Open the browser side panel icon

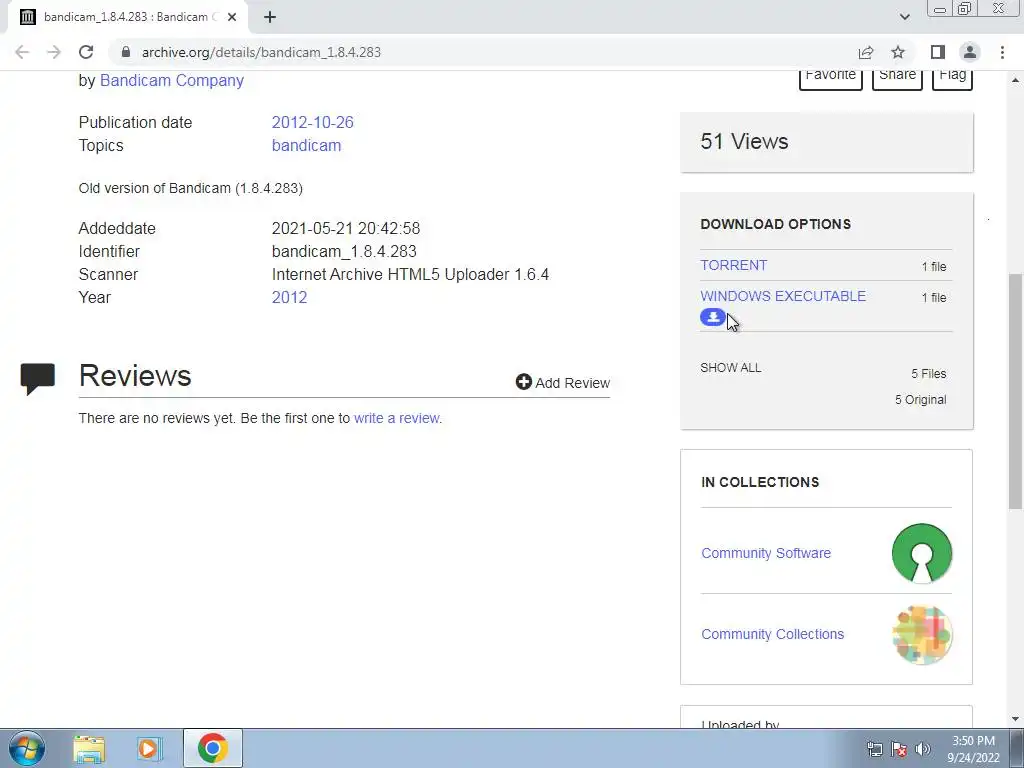click(938, 52)
